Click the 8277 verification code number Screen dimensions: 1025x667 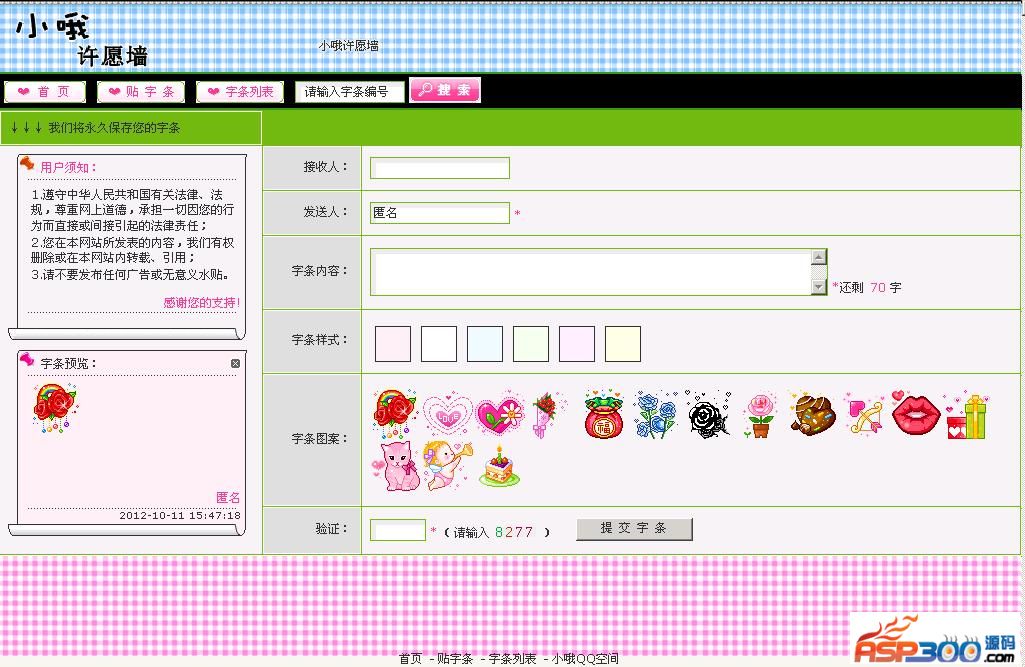click(514, 532)
